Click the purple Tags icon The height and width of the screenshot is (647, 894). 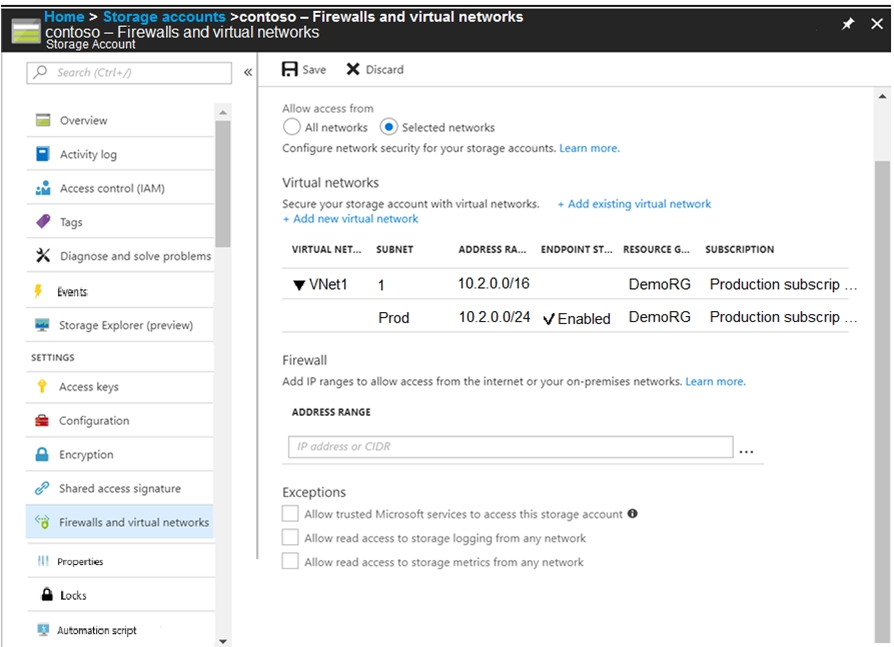coord(43,221)
